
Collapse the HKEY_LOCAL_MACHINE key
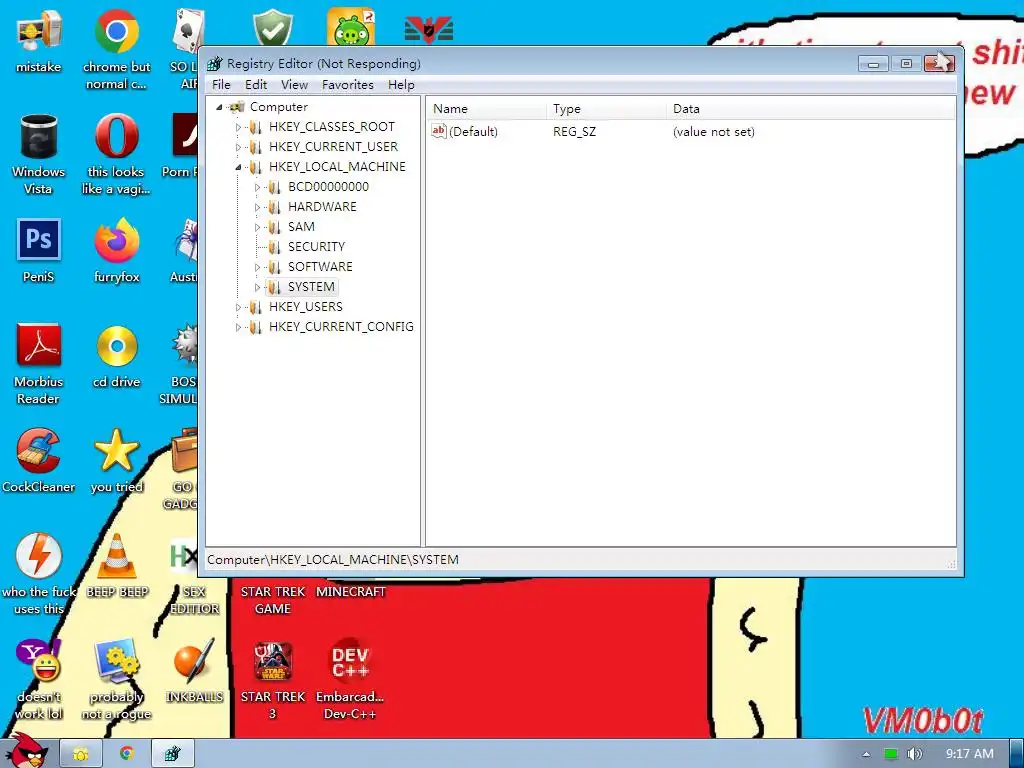click(238, 167)
